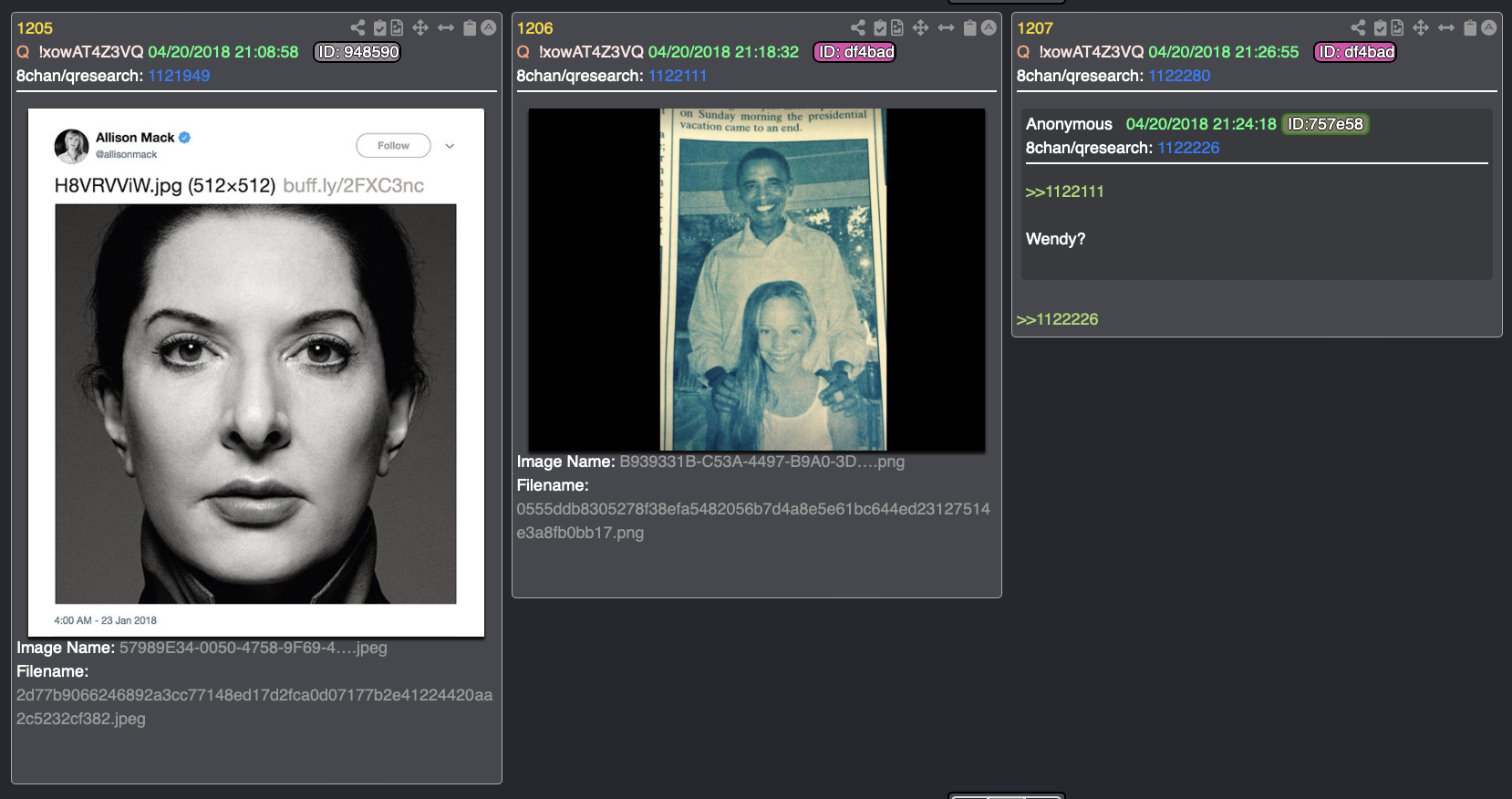Select the filename hash ending 2c5232cf382.jpeg
Image resolution: width=1512 pixels, height=799 pixels.
(x=254, y=707)
